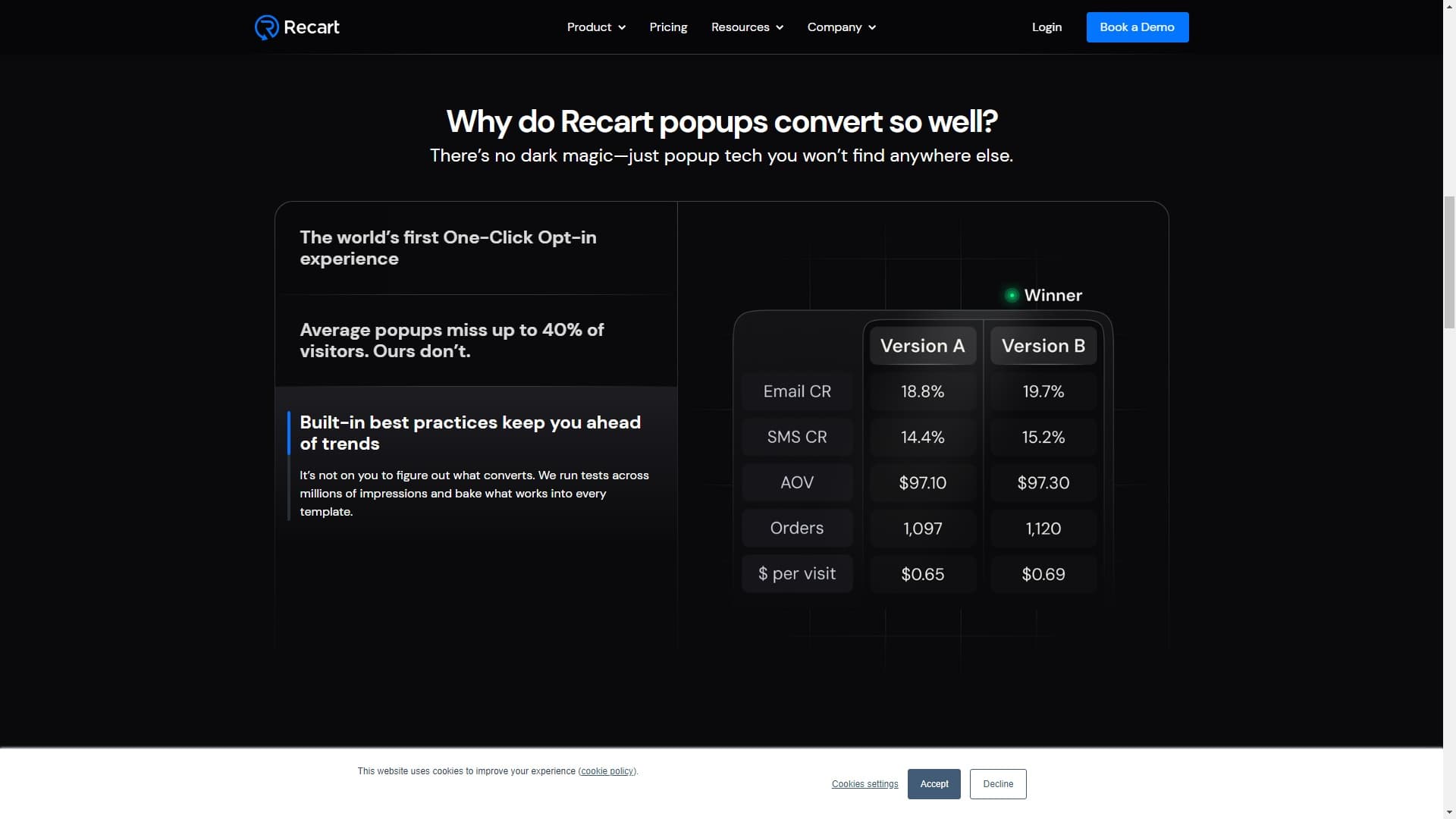This screenshot has width=1456, height=819.
Task: Click the $0.65 per visit value
Action: coord(922,574)
